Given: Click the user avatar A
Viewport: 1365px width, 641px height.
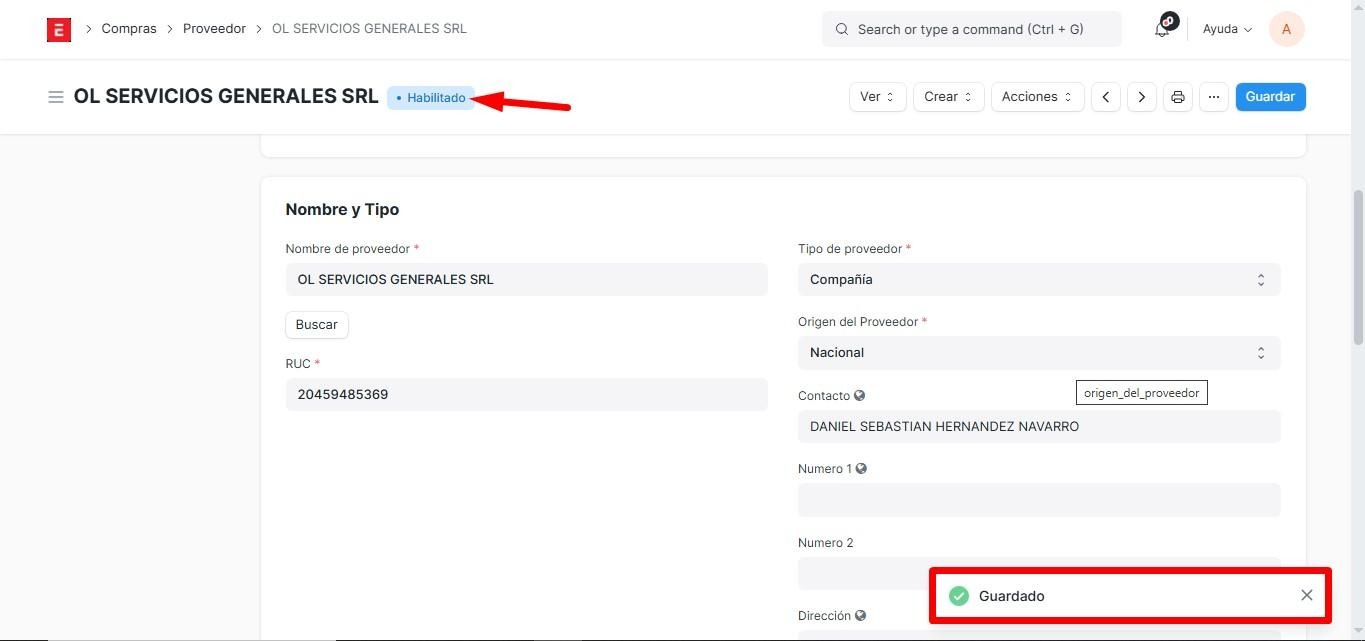Looking at the screenshot, I should coord(1286,29).
